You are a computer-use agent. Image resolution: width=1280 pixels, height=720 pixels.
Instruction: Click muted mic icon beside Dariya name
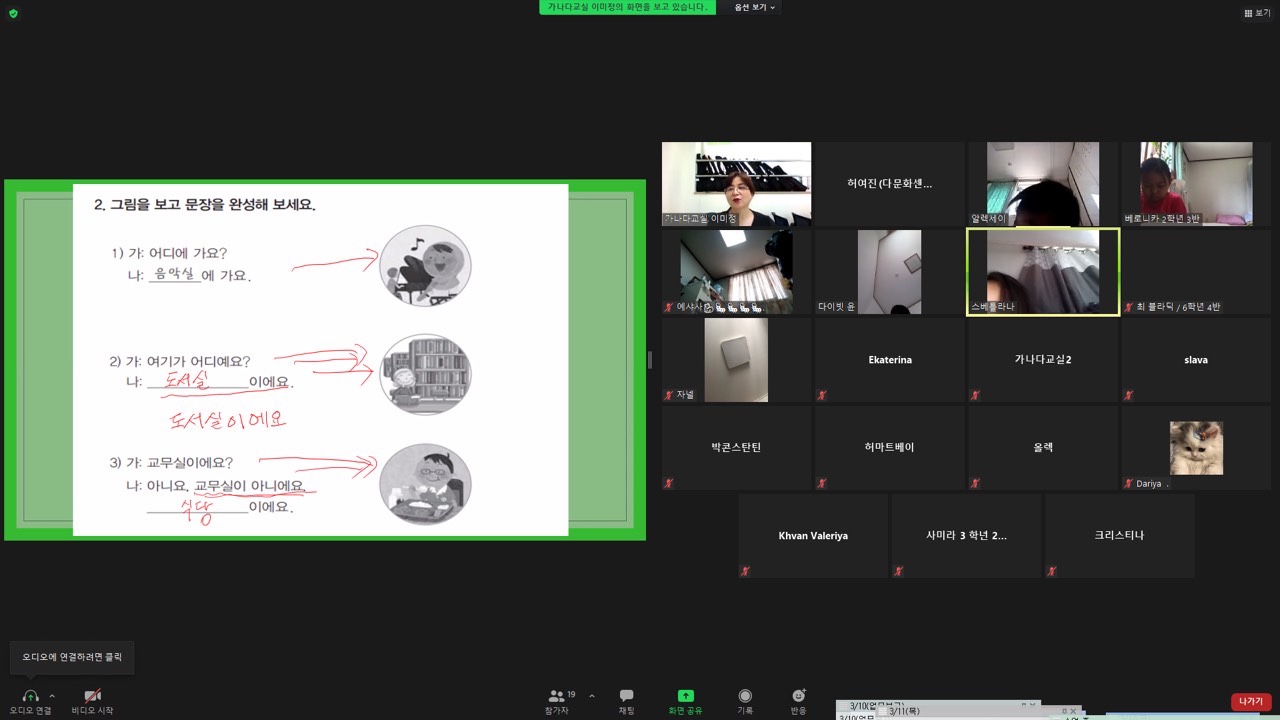pyautogui.click(x=1129, y=483)
